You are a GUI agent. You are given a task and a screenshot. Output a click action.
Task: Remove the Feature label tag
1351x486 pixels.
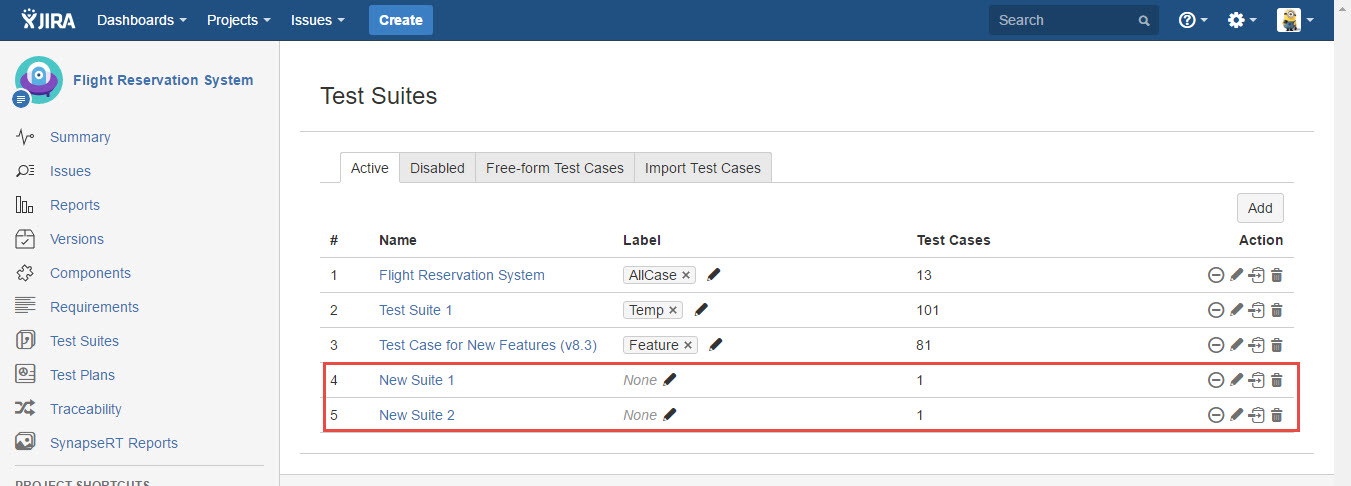[688, 345]
